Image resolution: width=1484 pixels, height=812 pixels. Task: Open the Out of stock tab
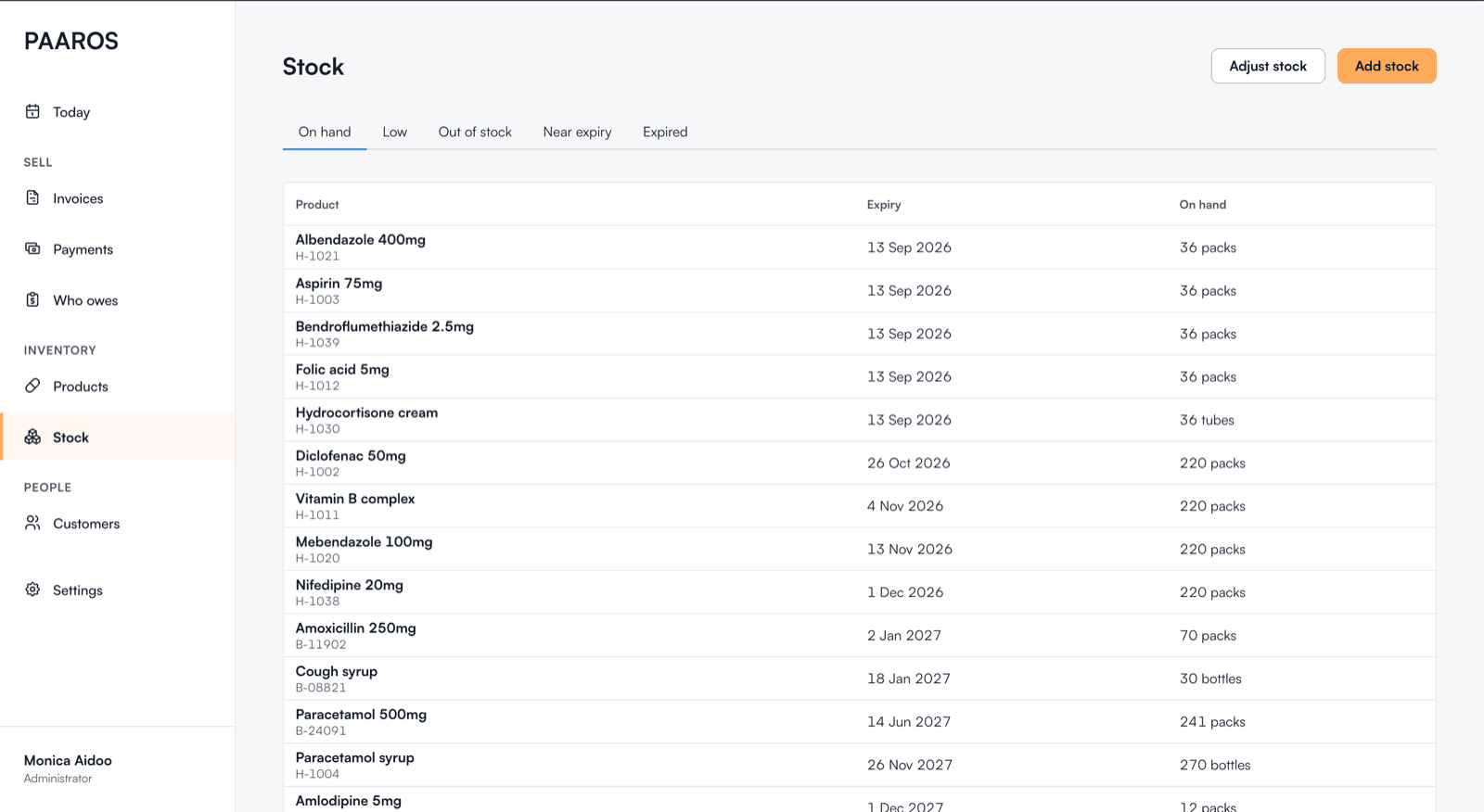point(475,132)
